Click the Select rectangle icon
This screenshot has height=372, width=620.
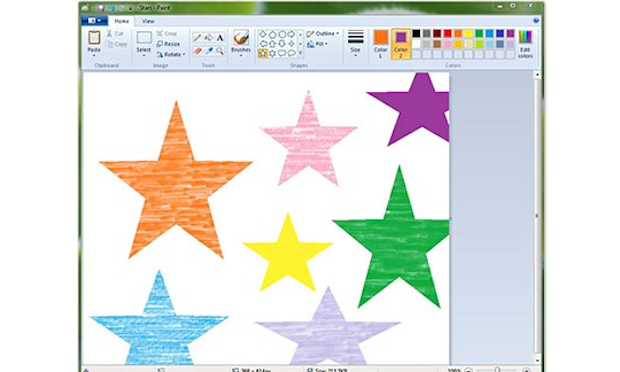tap(144, 37)
